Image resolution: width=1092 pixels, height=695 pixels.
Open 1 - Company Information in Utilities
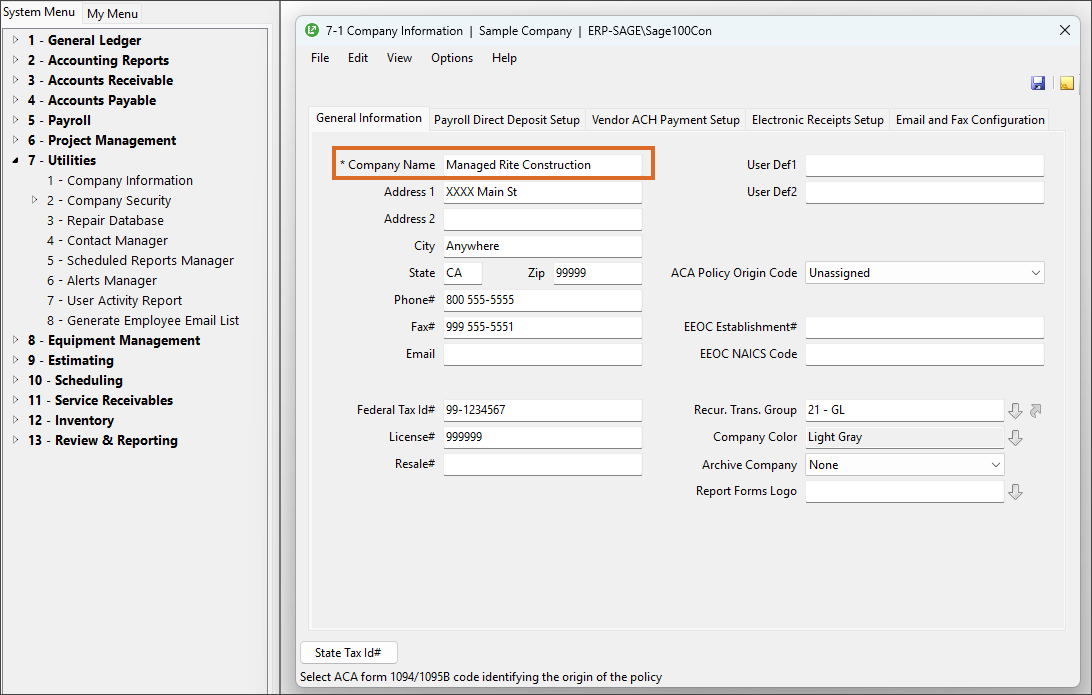(120, 180)
